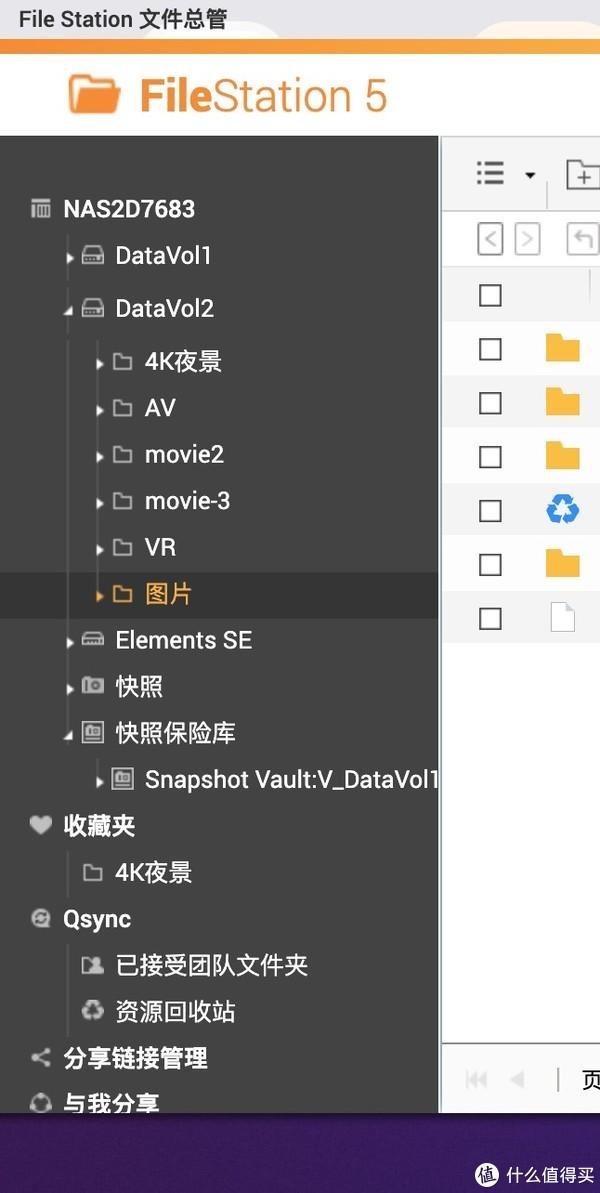This screenshot has height=1193, width=600.
Task: Collapse the DataVol2 volume tree
Action: click(70, 310)
